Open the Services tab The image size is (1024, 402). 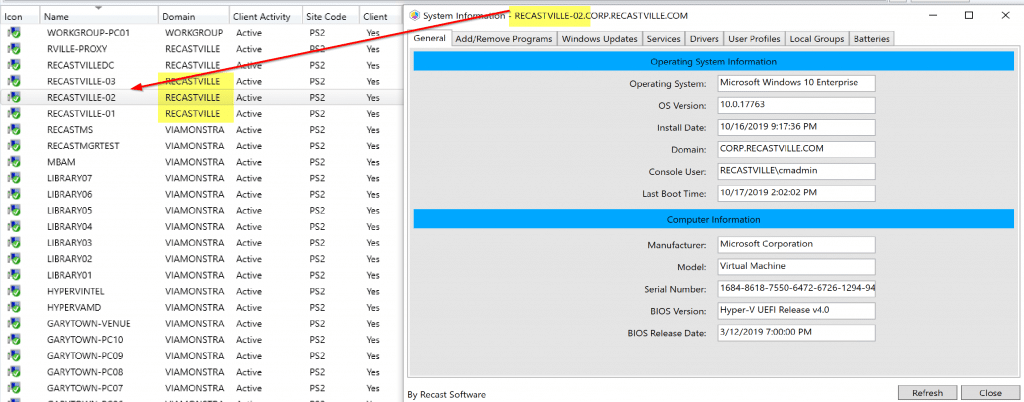663,39
